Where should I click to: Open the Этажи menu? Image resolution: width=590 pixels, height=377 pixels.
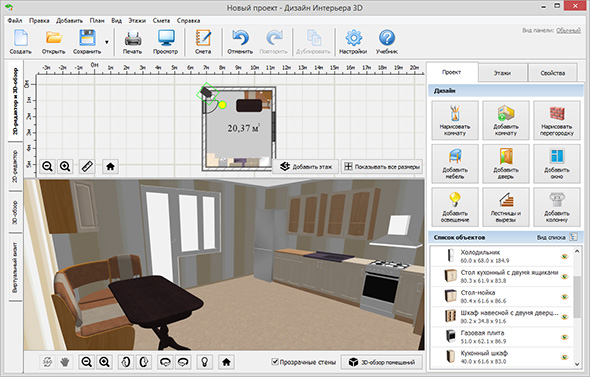point(137,21)
